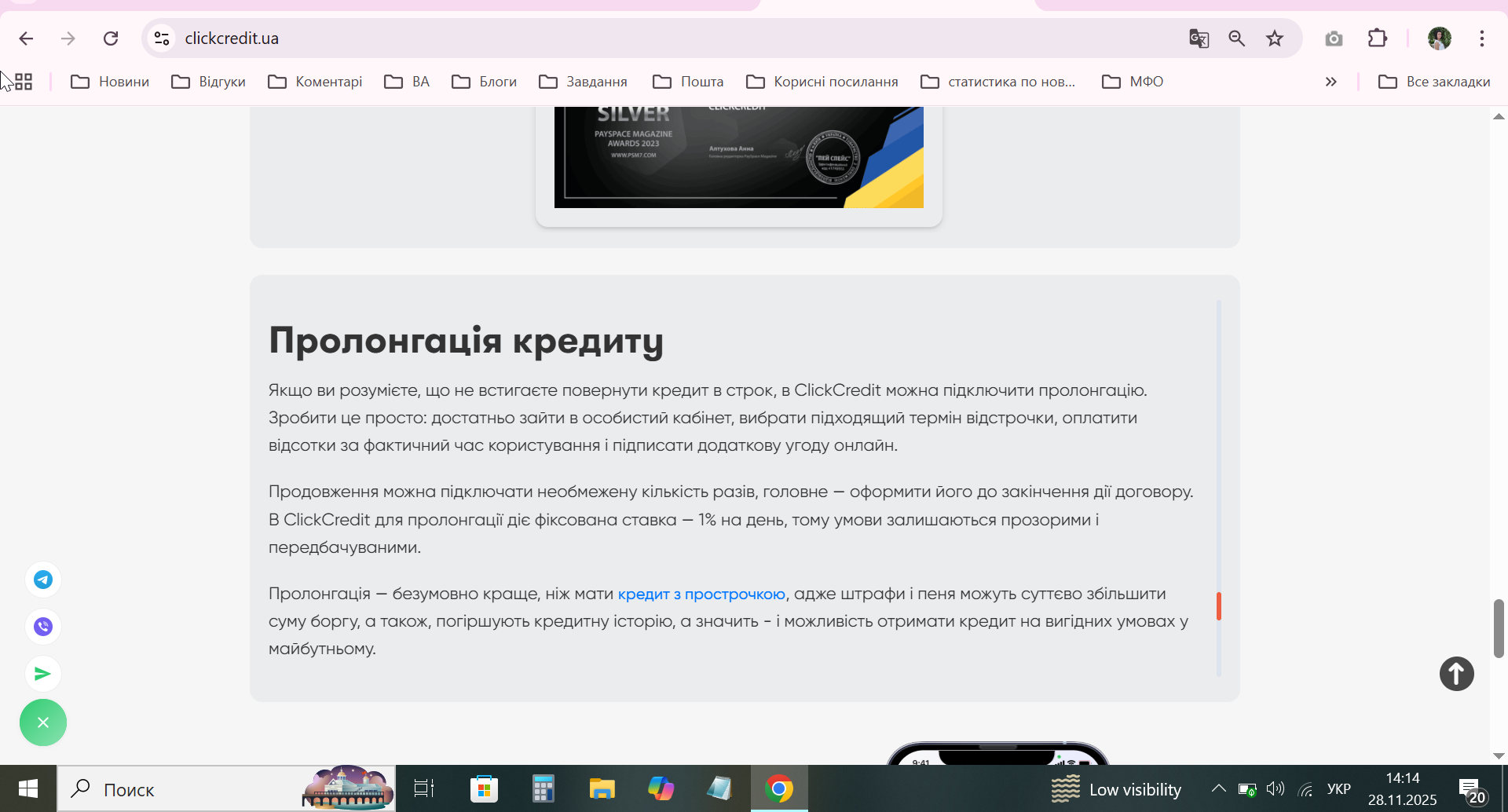
Task: Open Task View on the taskbar
Action: pos(424,788)
